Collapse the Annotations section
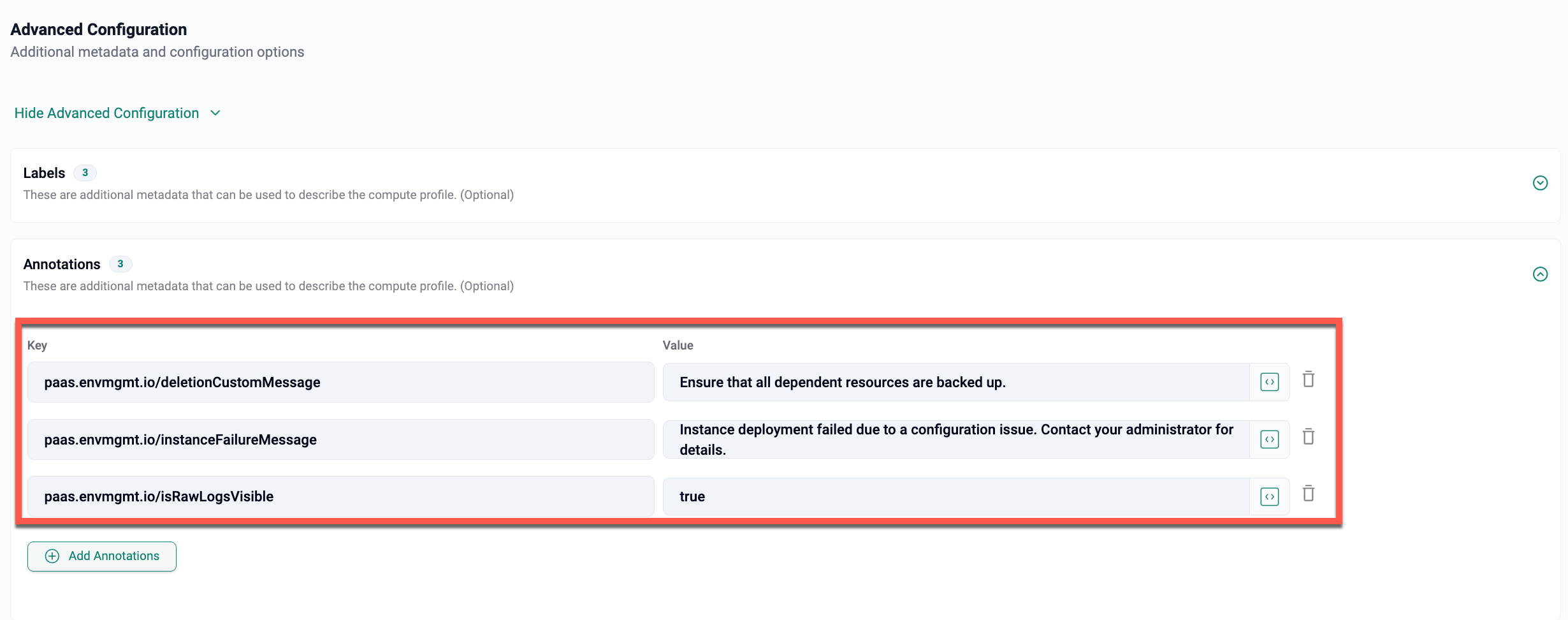1568x620 pixels. (1540, 274)
